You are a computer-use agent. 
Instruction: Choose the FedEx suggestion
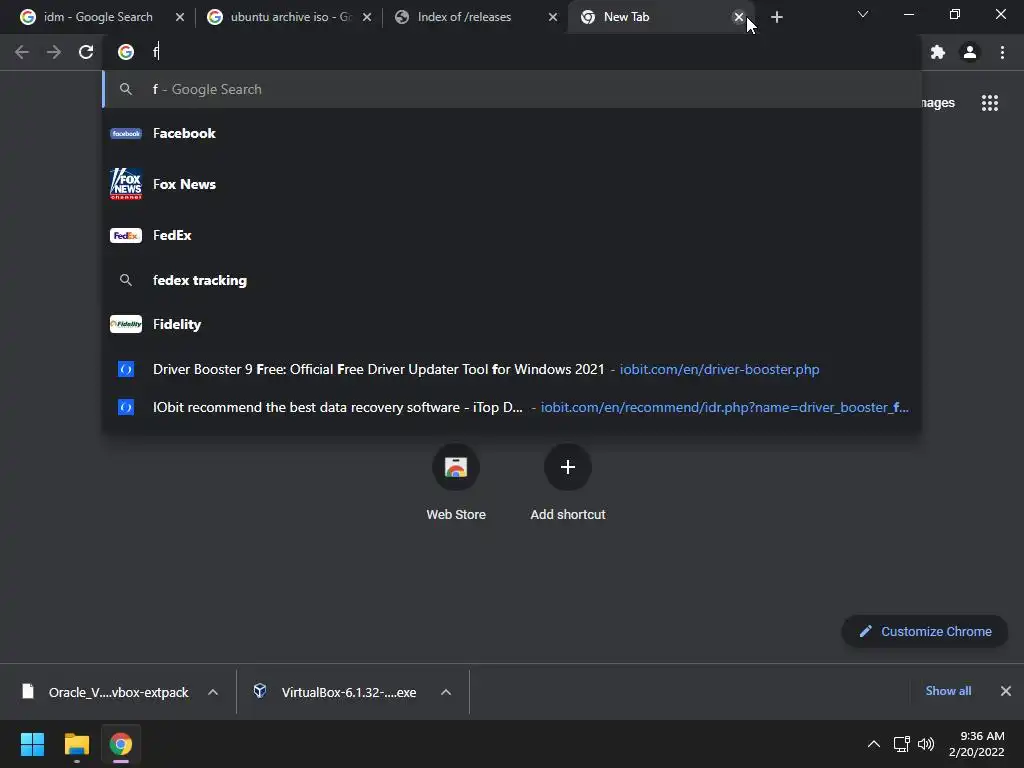point(512,235)
